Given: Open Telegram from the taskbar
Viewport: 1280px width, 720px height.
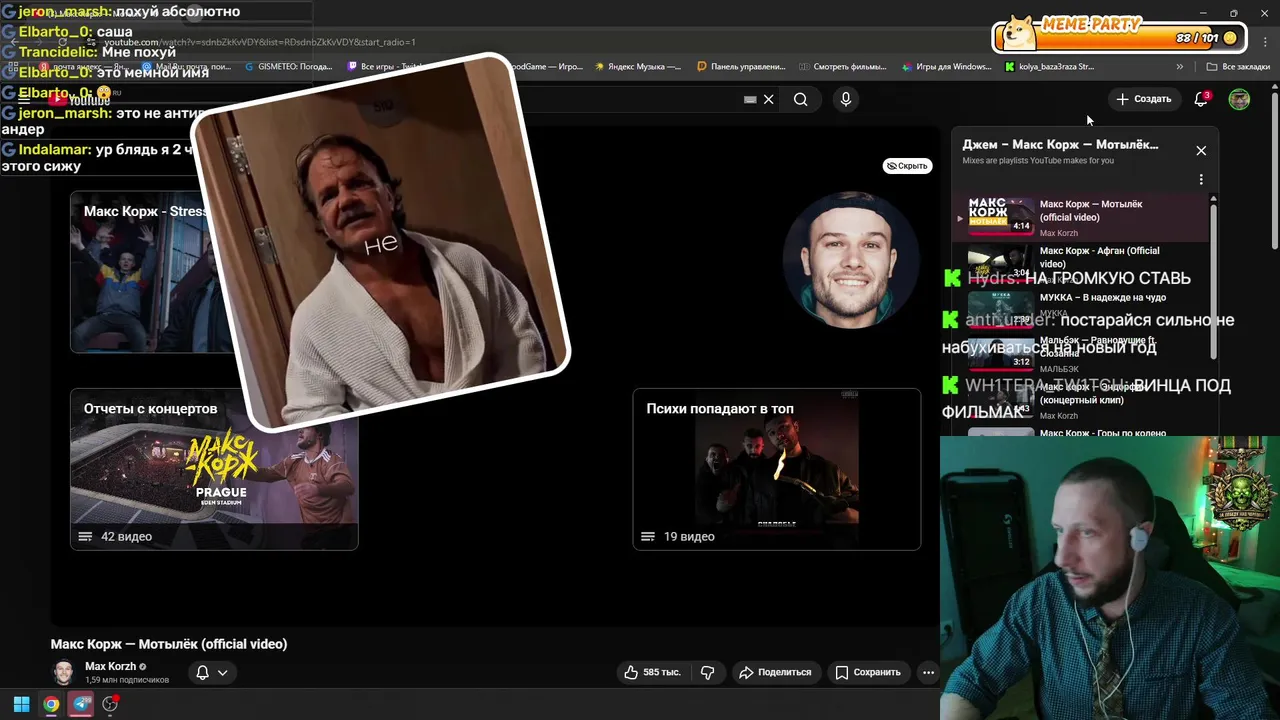Looking at the screenshot, I should click(82, 704).
